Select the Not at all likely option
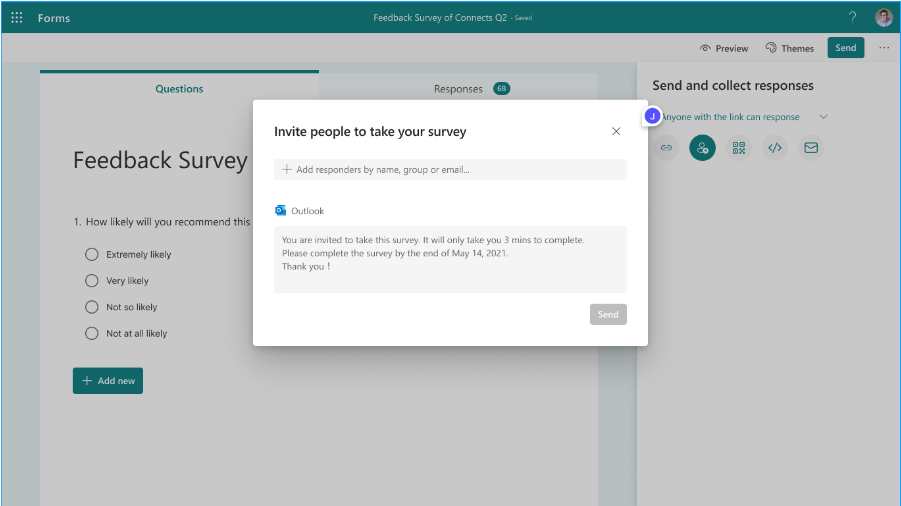Viewport: 901px width, 506px height. pos(126,334)
